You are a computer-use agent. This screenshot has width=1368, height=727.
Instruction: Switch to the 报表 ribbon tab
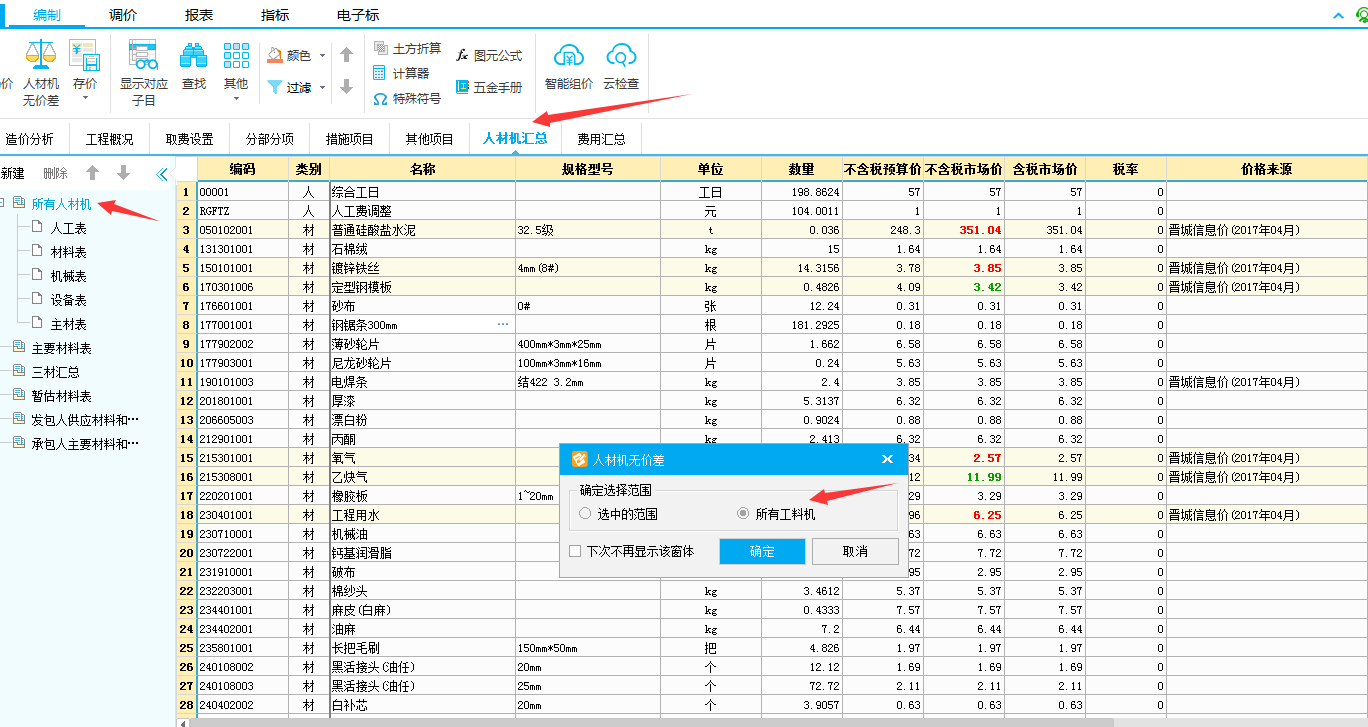click(199, 15)
